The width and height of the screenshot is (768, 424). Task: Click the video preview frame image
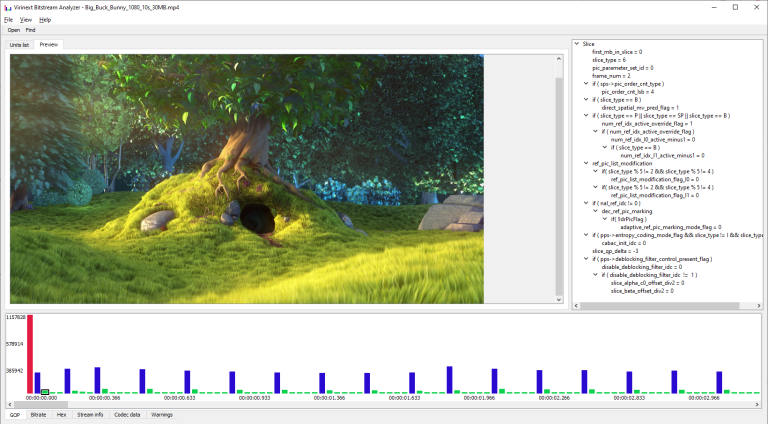(247, 179)
